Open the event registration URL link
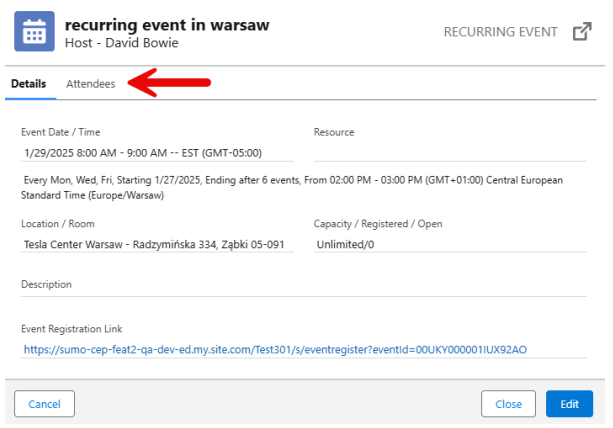 click(x=274, y=350)
